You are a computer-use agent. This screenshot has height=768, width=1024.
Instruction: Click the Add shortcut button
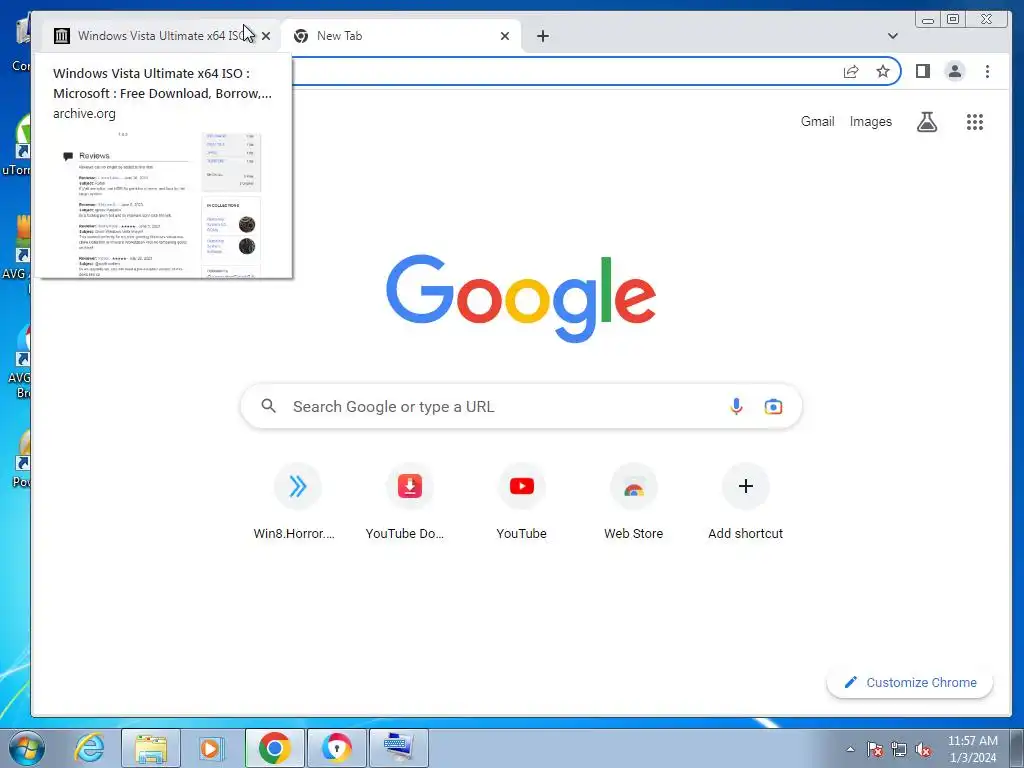[745, 502]
